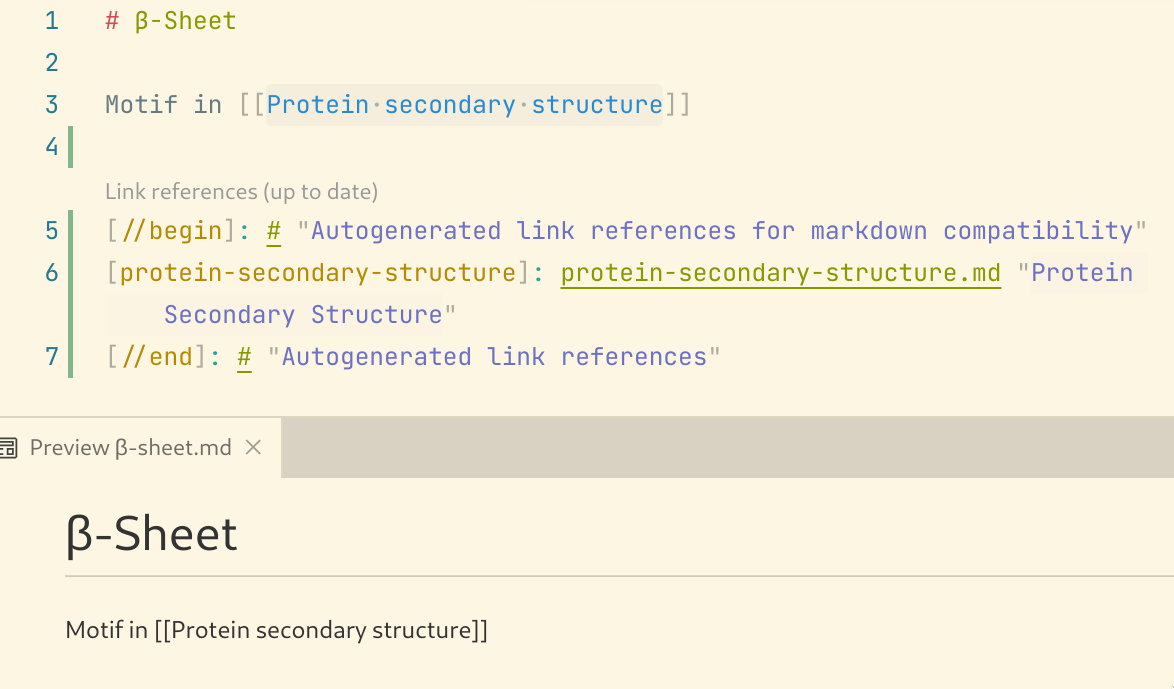Follow the protein-secondary-structure.md link
Viewport: 1174px width, 689px height.
pyautogui.click(x=780, y=273)
